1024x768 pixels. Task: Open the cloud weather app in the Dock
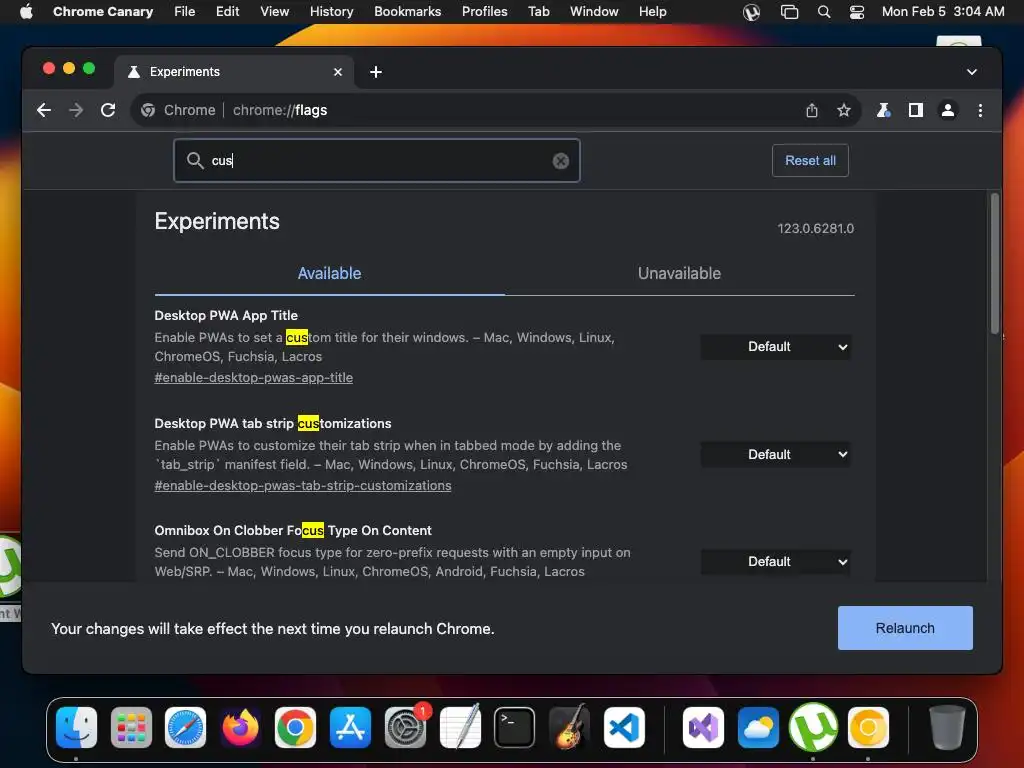(758, 727)
